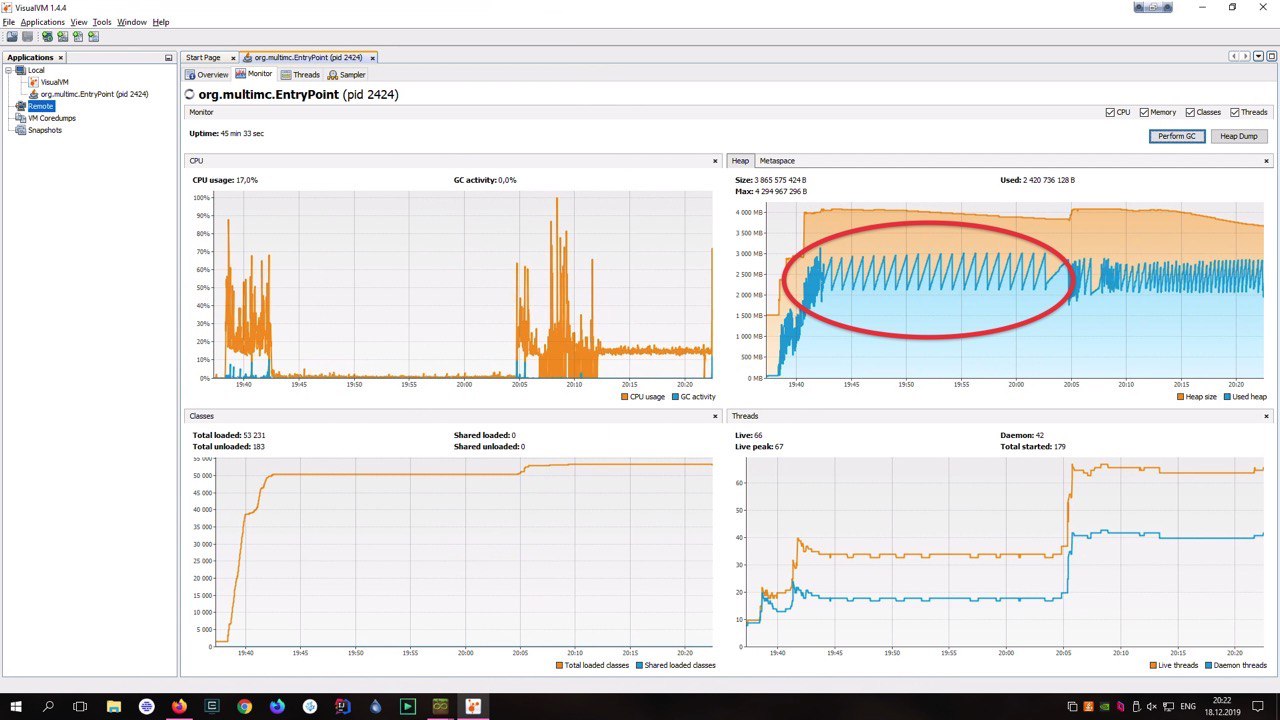Open the document list dropdown arrow
Viewport: 1280px width, 720px height.
(1259, 57)
